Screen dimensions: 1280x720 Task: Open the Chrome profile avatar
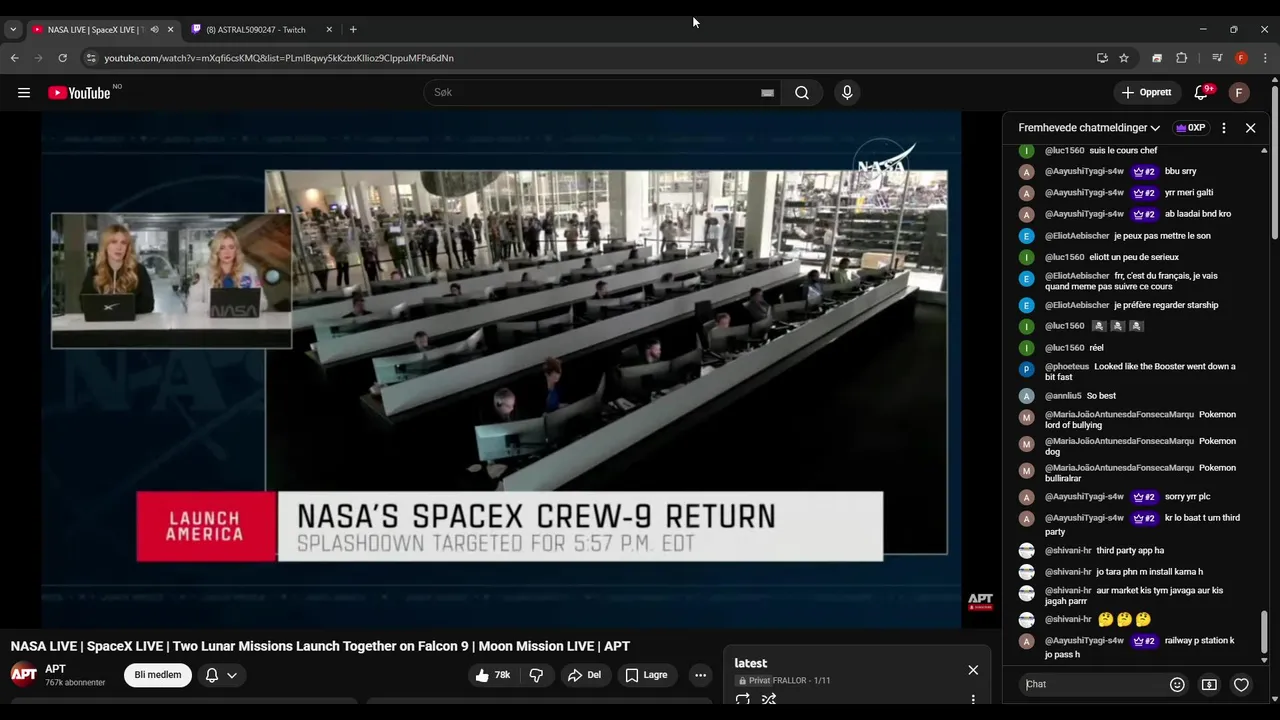[x=1241, y=58]
